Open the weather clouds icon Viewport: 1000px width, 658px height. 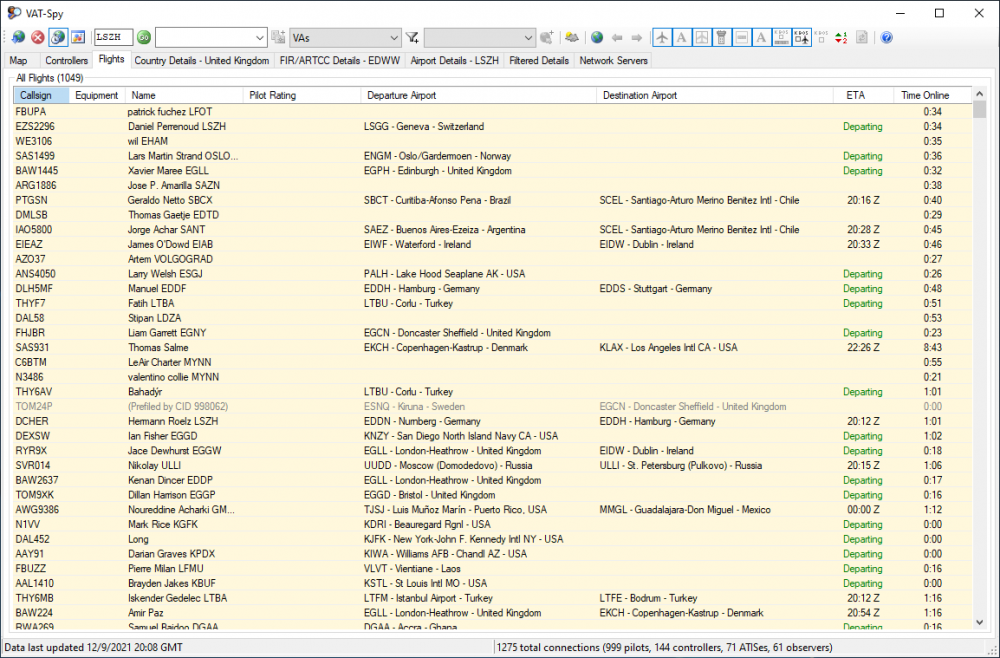(x=572, y=38)
